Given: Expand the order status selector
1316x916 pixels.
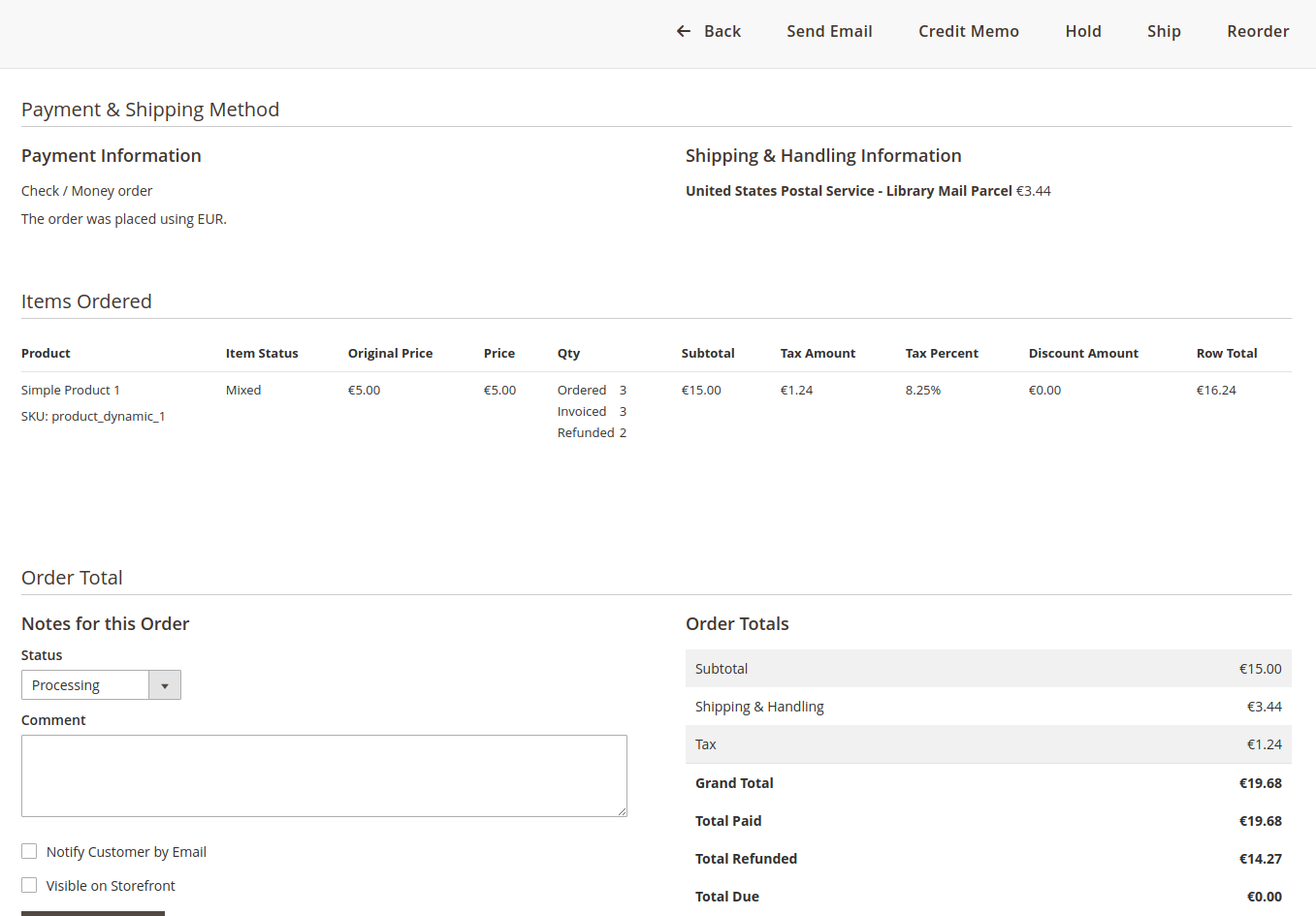Looking at the screenshot, I should [x=165, y=684].
